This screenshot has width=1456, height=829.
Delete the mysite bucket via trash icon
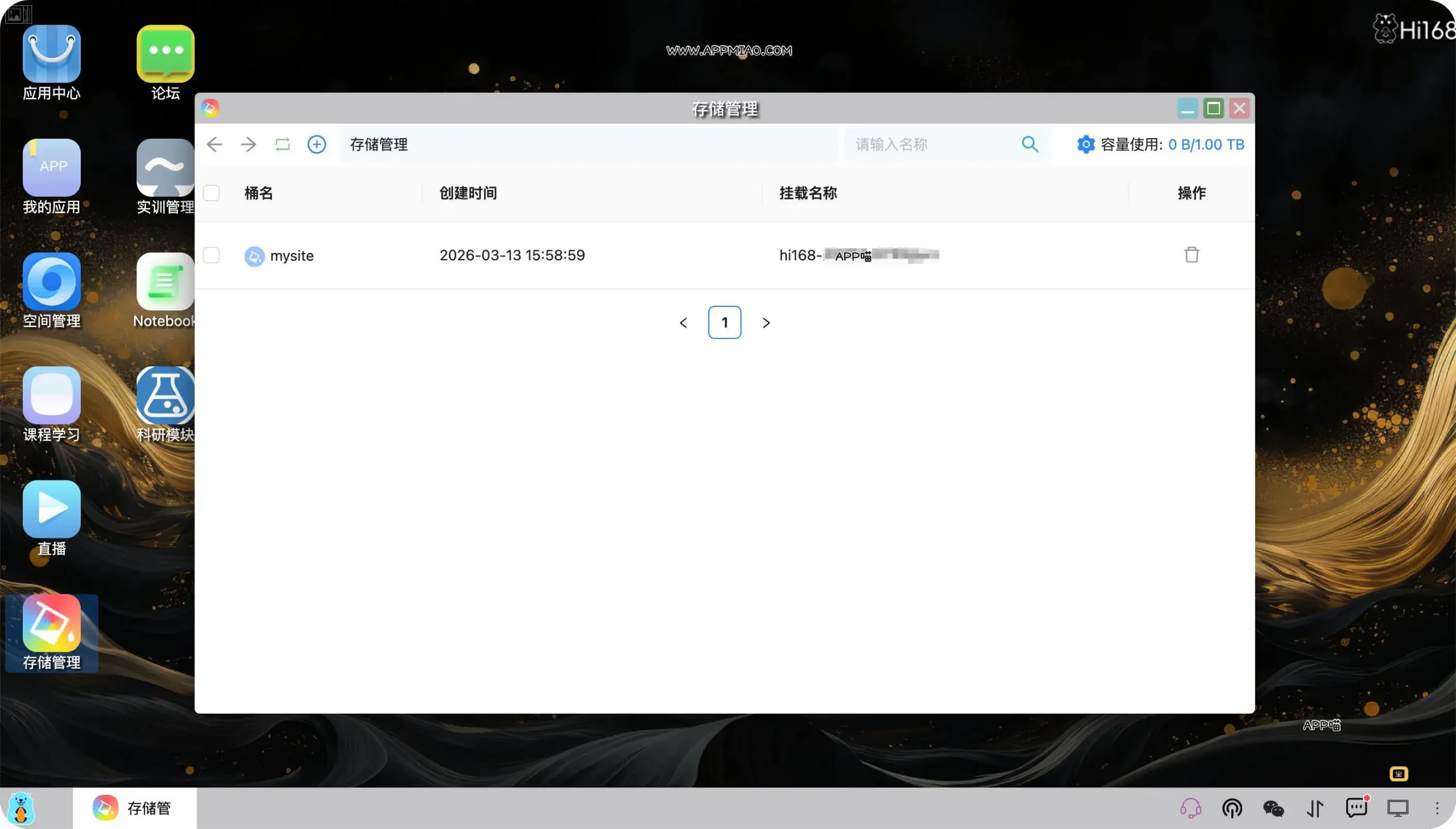coord(1191,255)
